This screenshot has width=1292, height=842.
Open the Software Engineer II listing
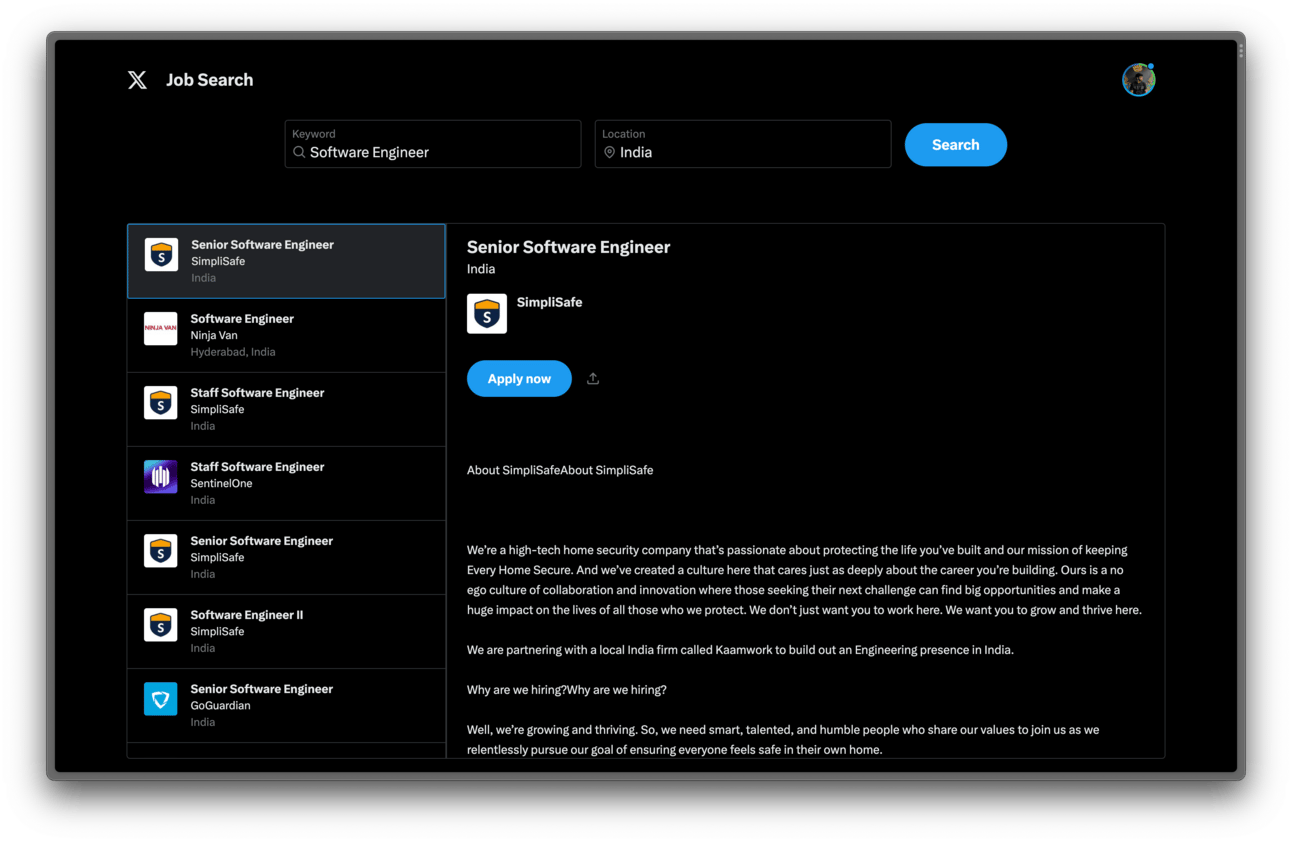click(286, 631)
